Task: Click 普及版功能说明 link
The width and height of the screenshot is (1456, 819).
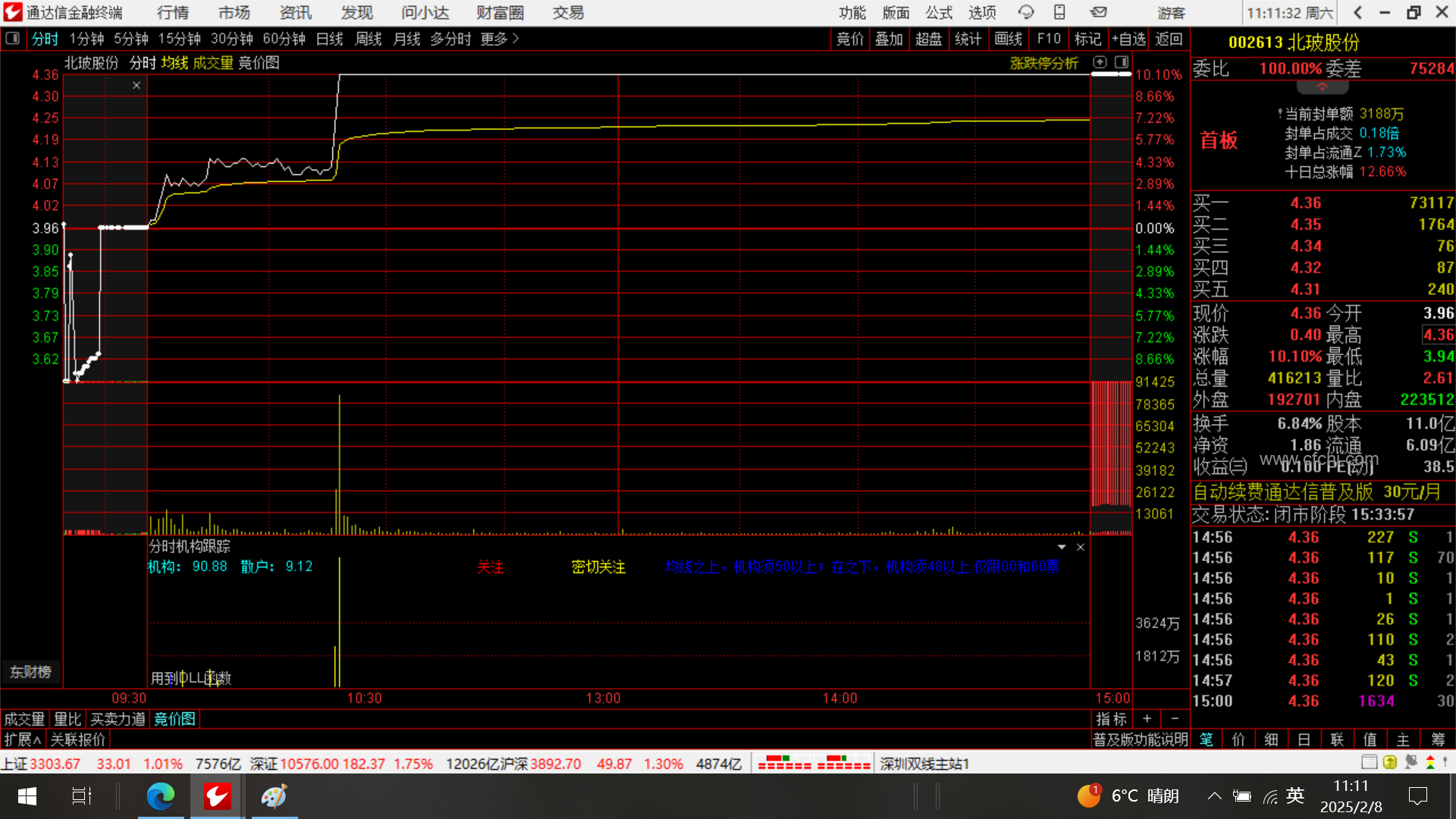Action: [1140, 739]
